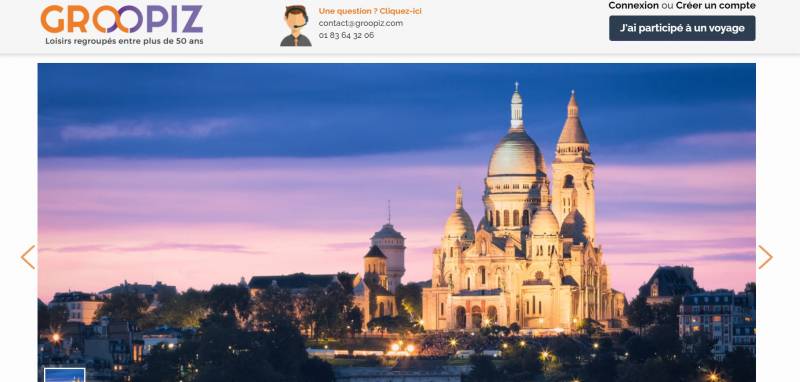Click the tagline "Loisirs regroupés entre plus de 50 ans"
This screenshot has height=382, width=800.
tap(124, 41)
